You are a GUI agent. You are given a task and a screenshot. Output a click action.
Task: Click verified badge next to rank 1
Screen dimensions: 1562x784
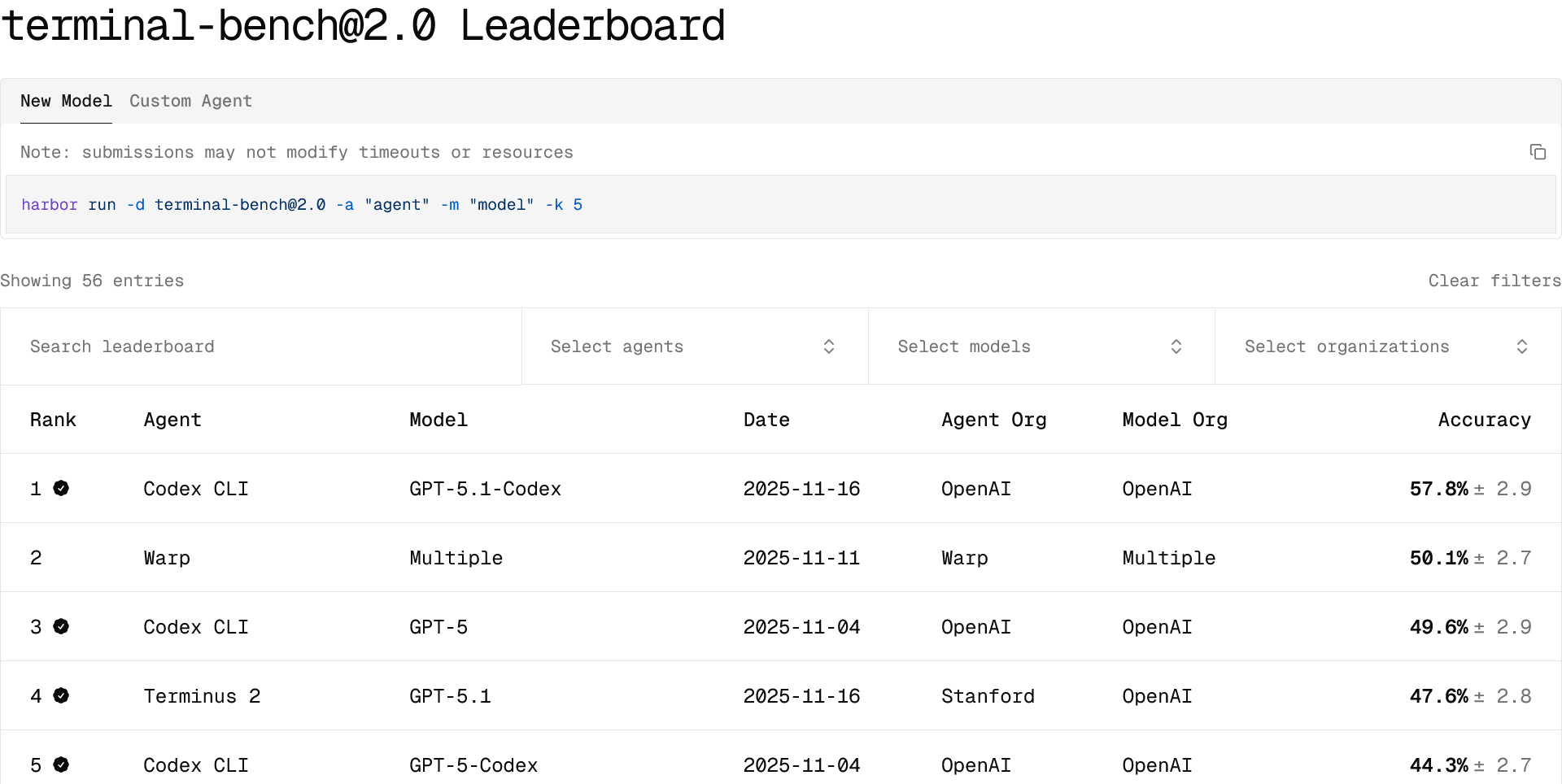click(x=61, y=488)
